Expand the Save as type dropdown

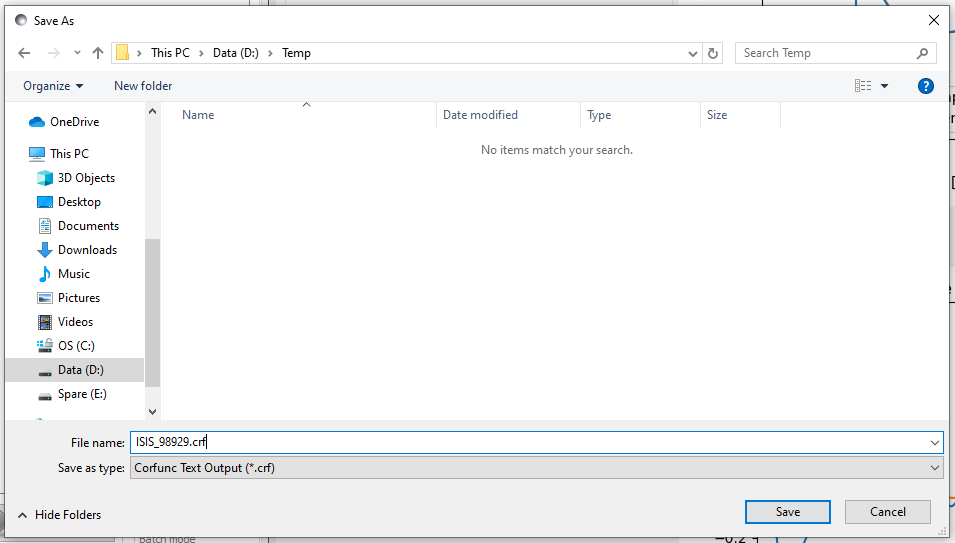pos(935,468)
